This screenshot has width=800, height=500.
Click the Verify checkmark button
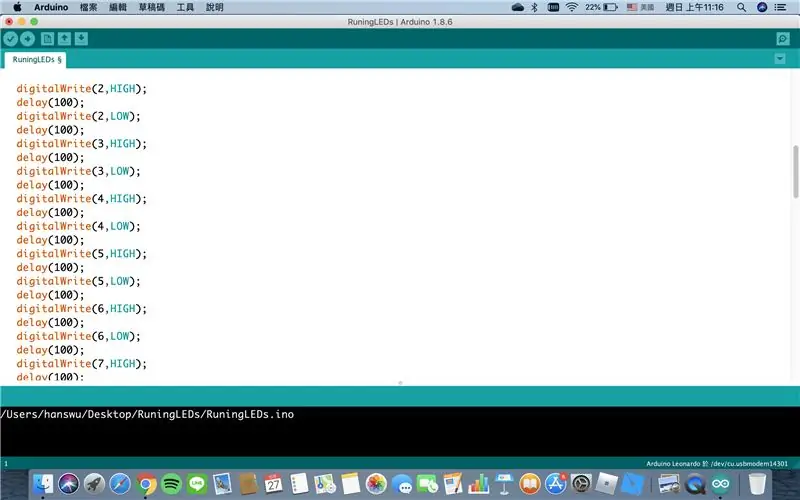point(11,39)
